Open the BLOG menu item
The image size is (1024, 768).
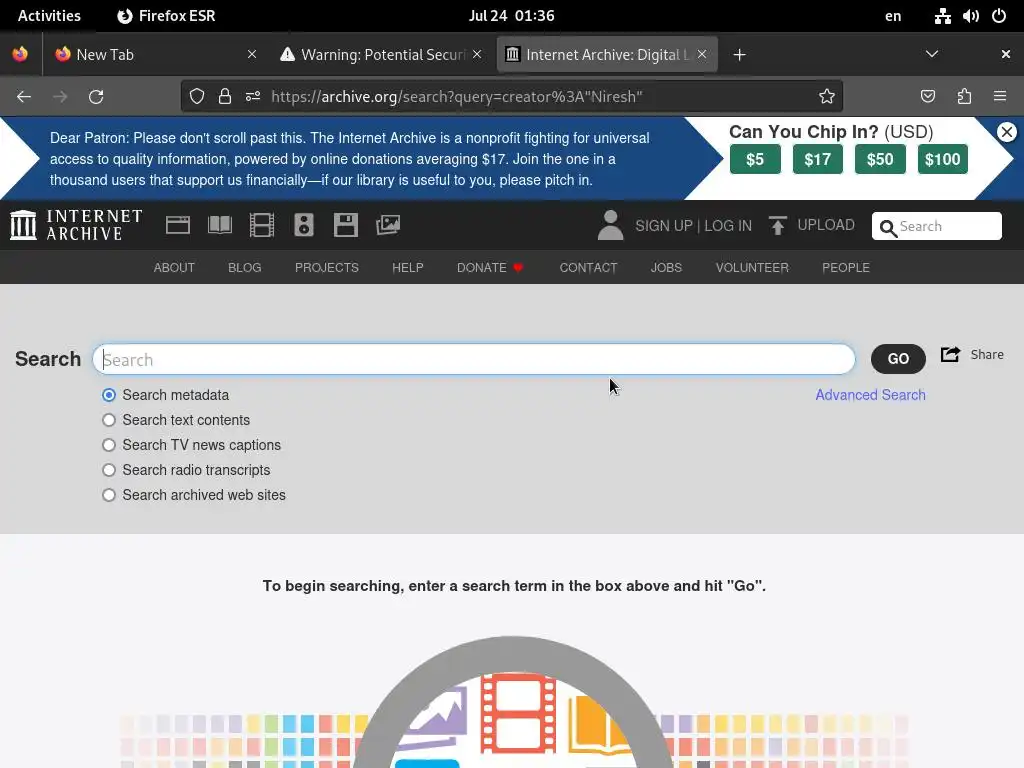tap(245, 268)
